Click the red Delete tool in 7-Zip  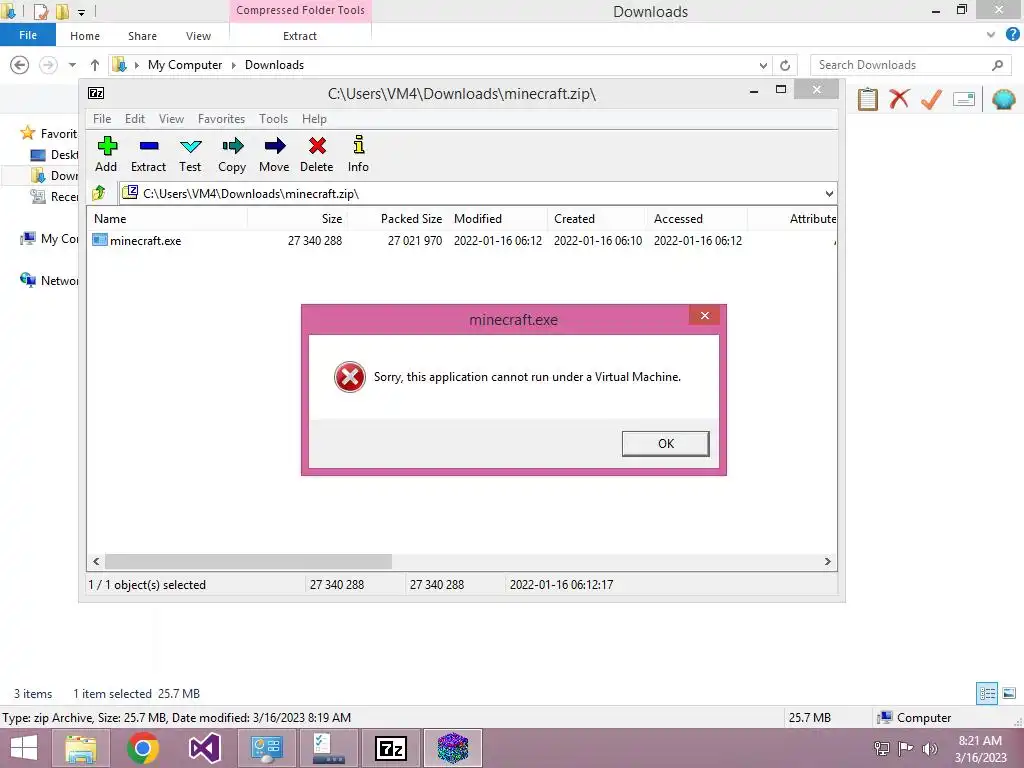pos(317,154)
